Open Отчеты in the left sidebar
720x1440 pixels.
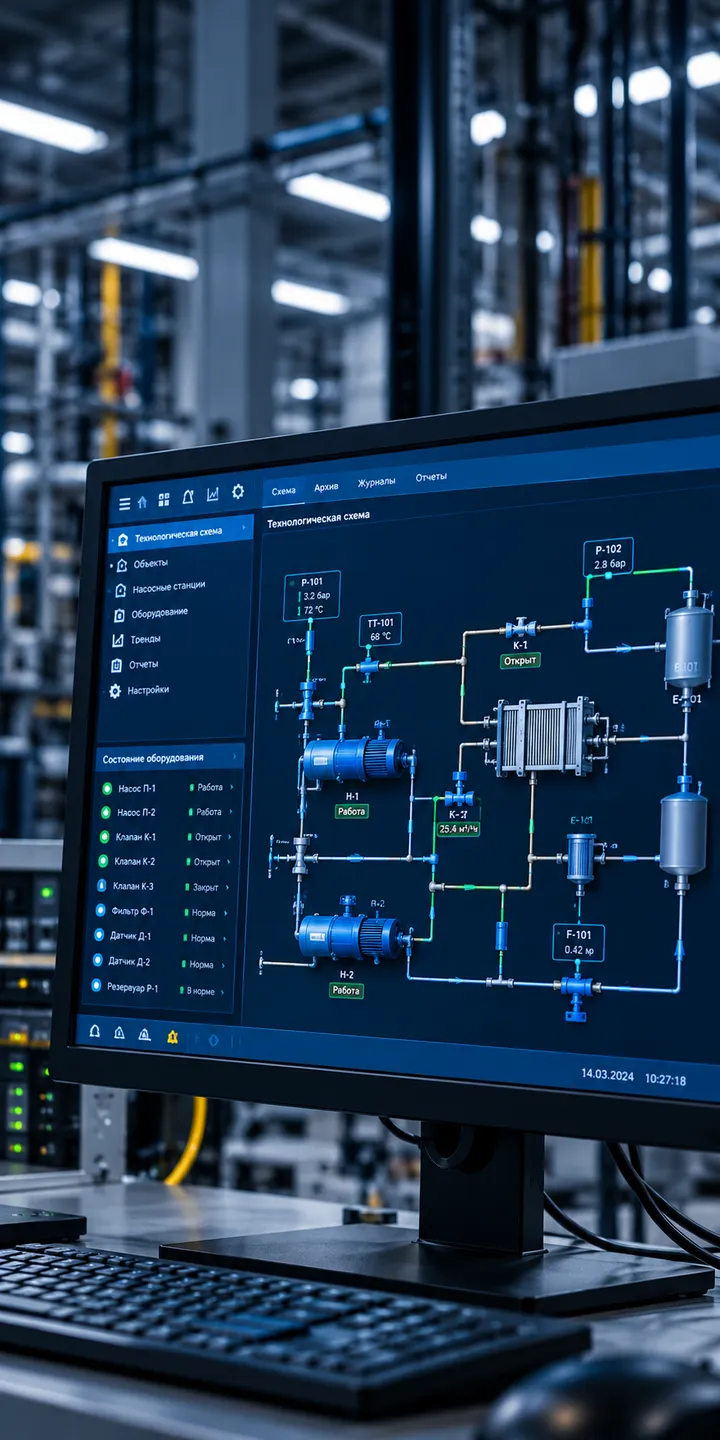tap(143, 664)
